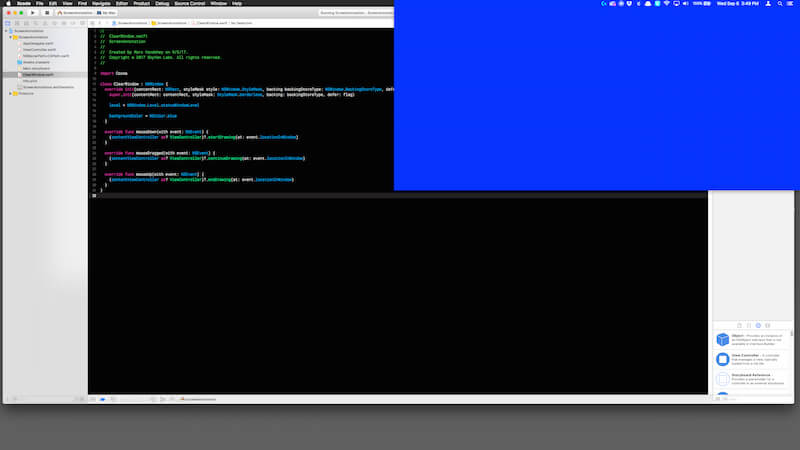
Task: Select the Object item in library
Action: [x=752, y=339]
